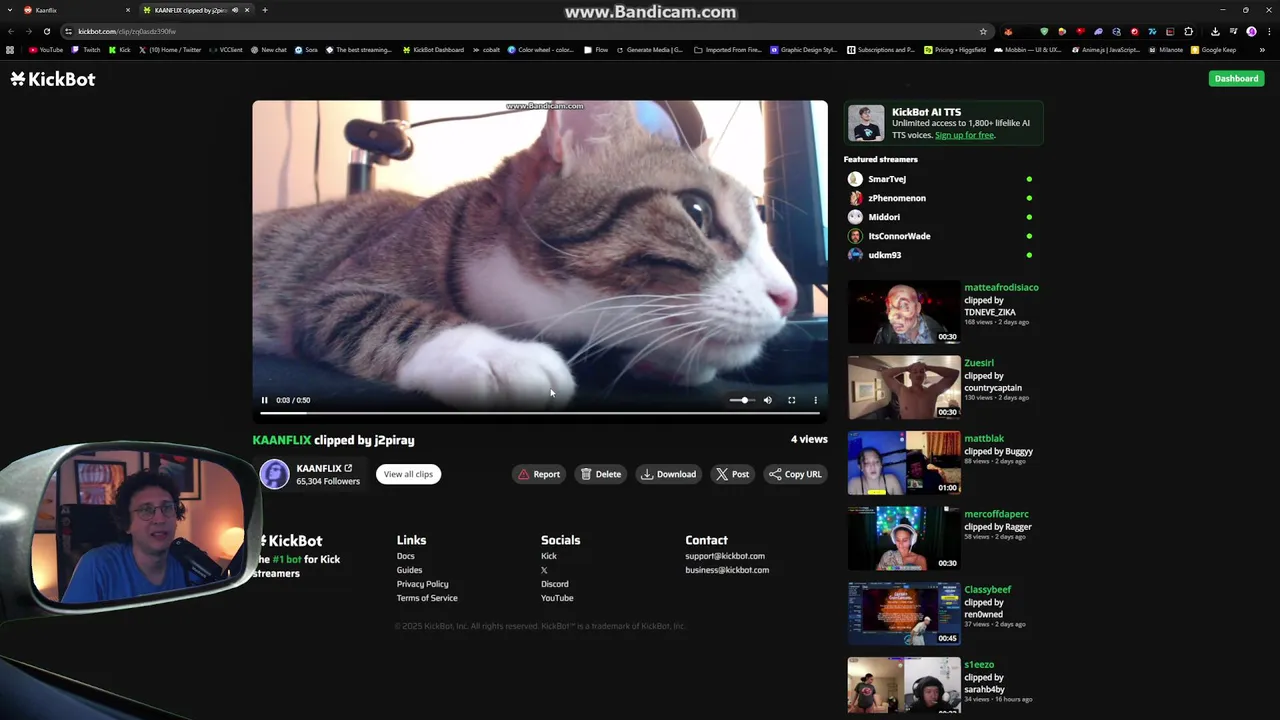Open the green Dashboard button
The image size is (1280, 720).
tap(1236, 79)
